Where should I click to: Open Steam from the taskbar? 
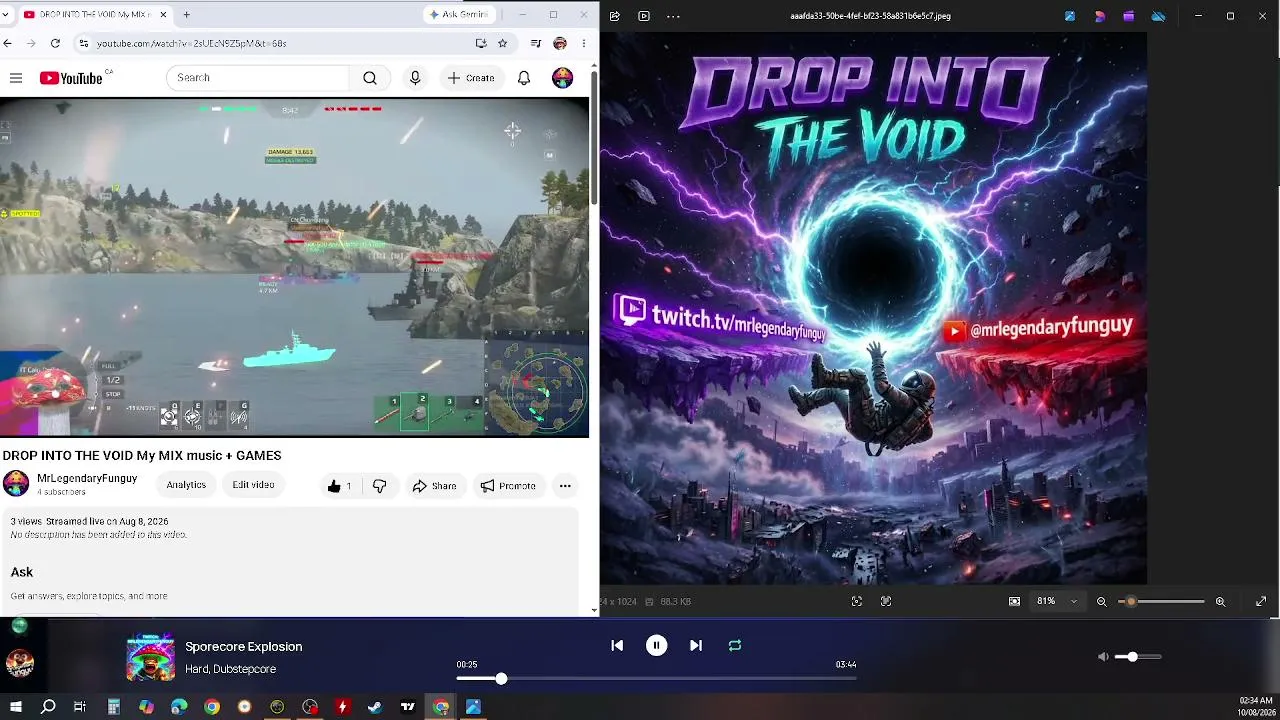(375, 707)
